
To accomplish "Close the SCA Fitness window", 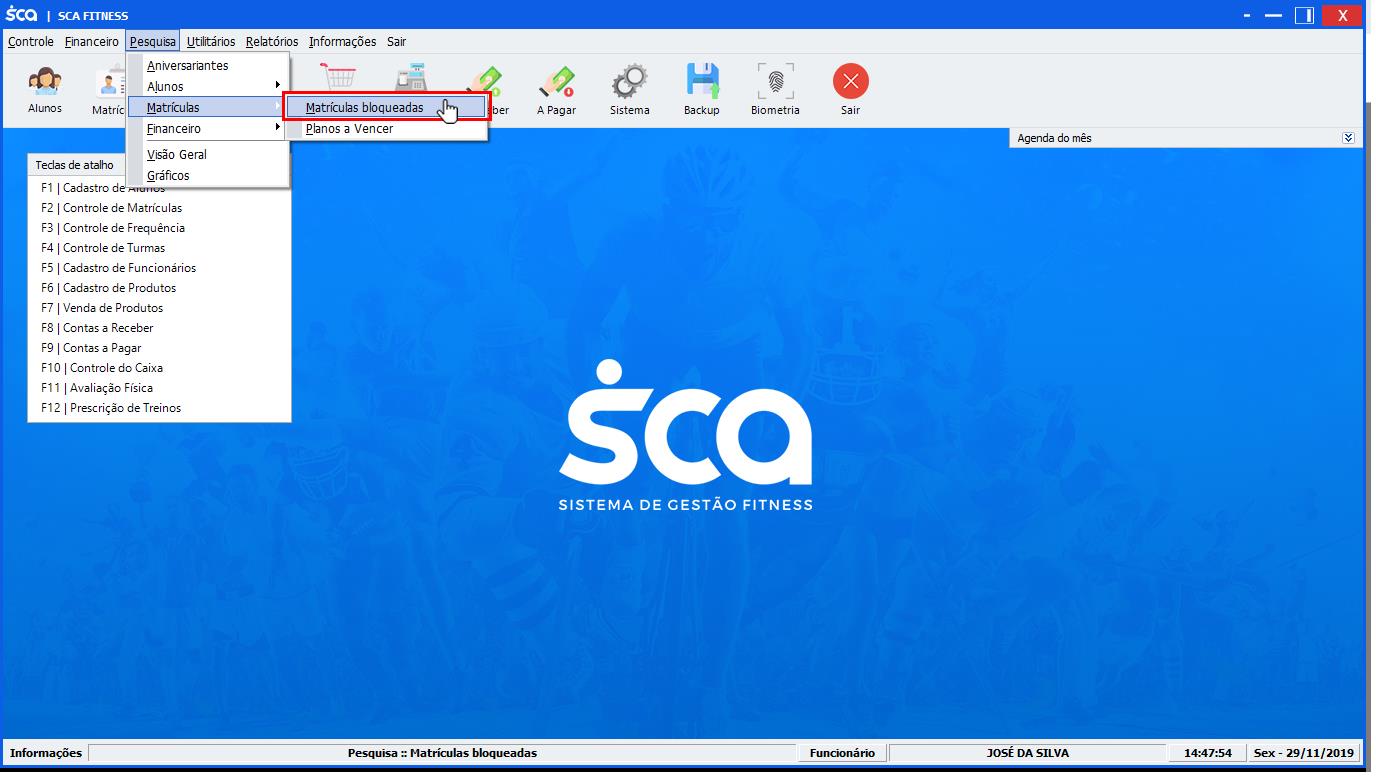I will (1343, 15).
